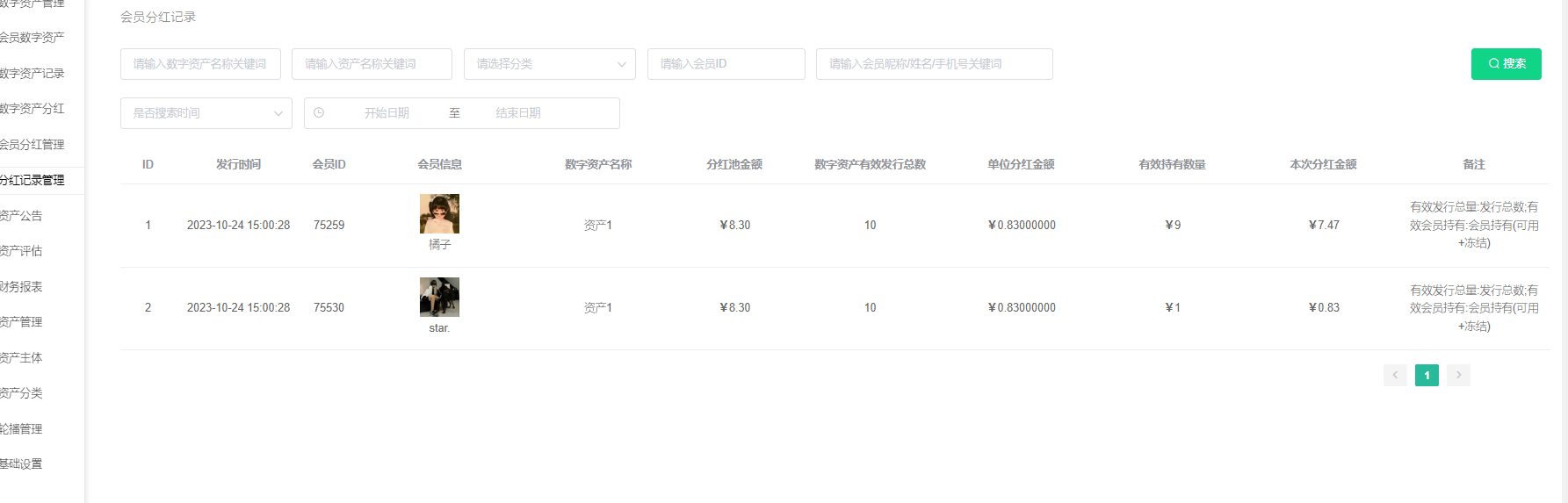Click the 请输入会员ID input field

(x=726, y=64)
